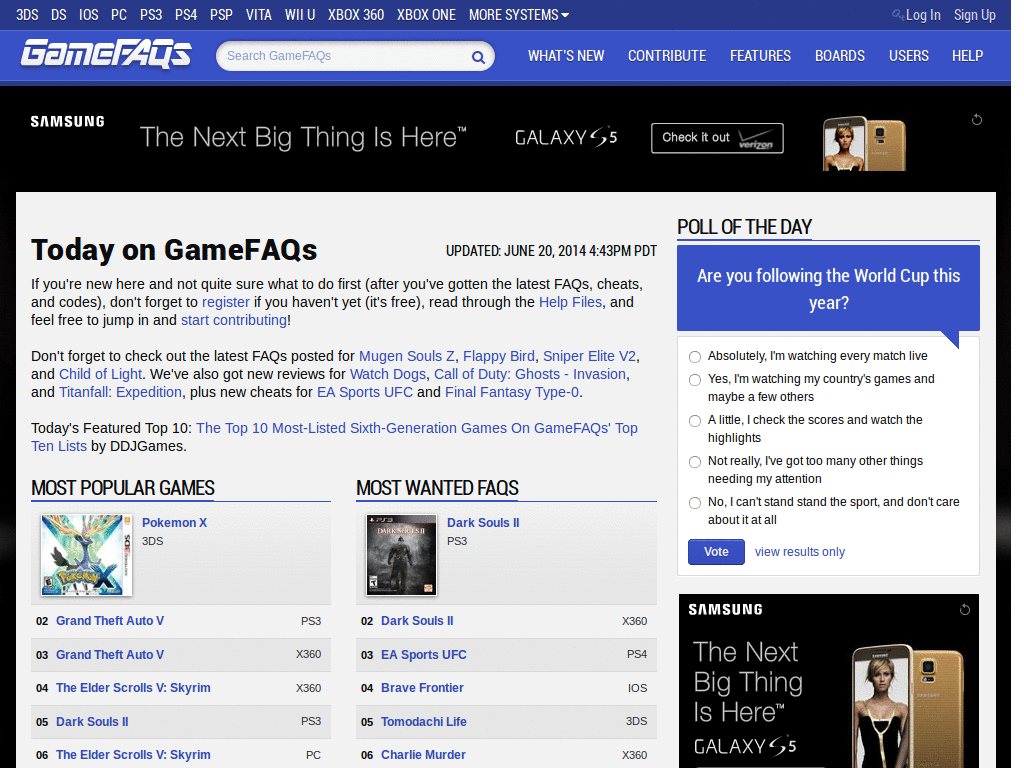Image resolution: width=1024 pixels, height=768 pixels.
Task: Open the Flappy Bird link
Action: coord(498,356)
